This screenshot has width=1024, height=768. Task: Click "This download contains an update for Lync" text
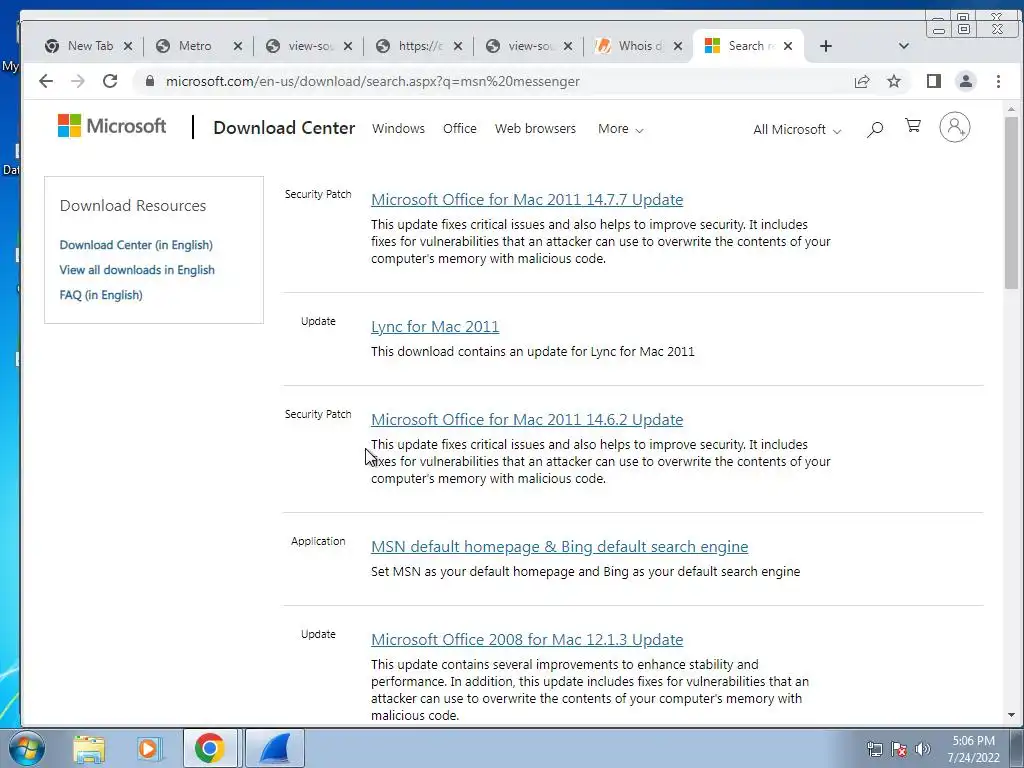pyautogui.click(x=532, y=351)
